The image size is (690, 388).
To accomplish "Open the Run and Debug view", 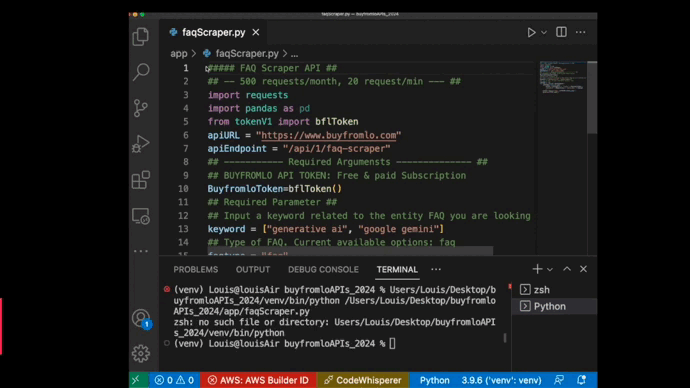I will pos(141,144).
